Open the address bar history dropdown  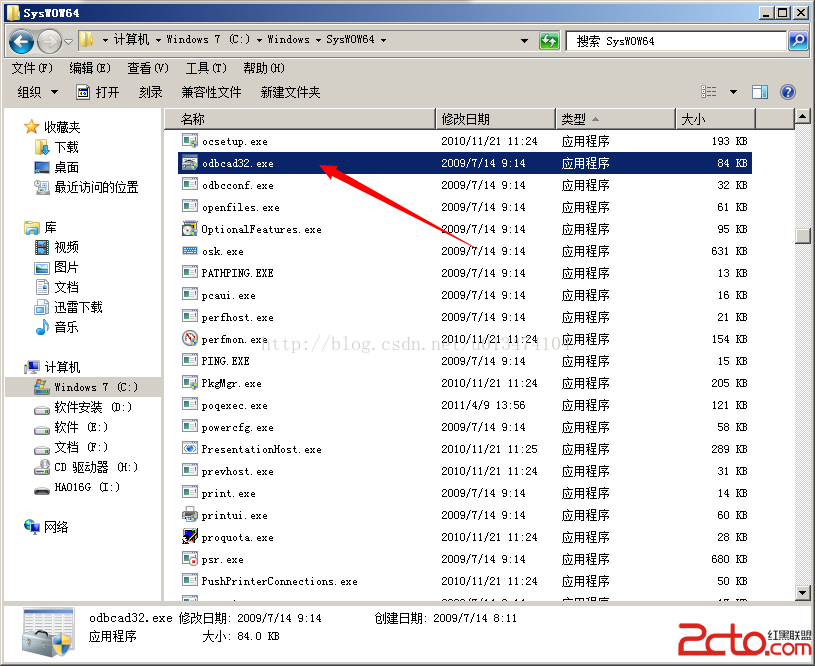tap(524, 41)
